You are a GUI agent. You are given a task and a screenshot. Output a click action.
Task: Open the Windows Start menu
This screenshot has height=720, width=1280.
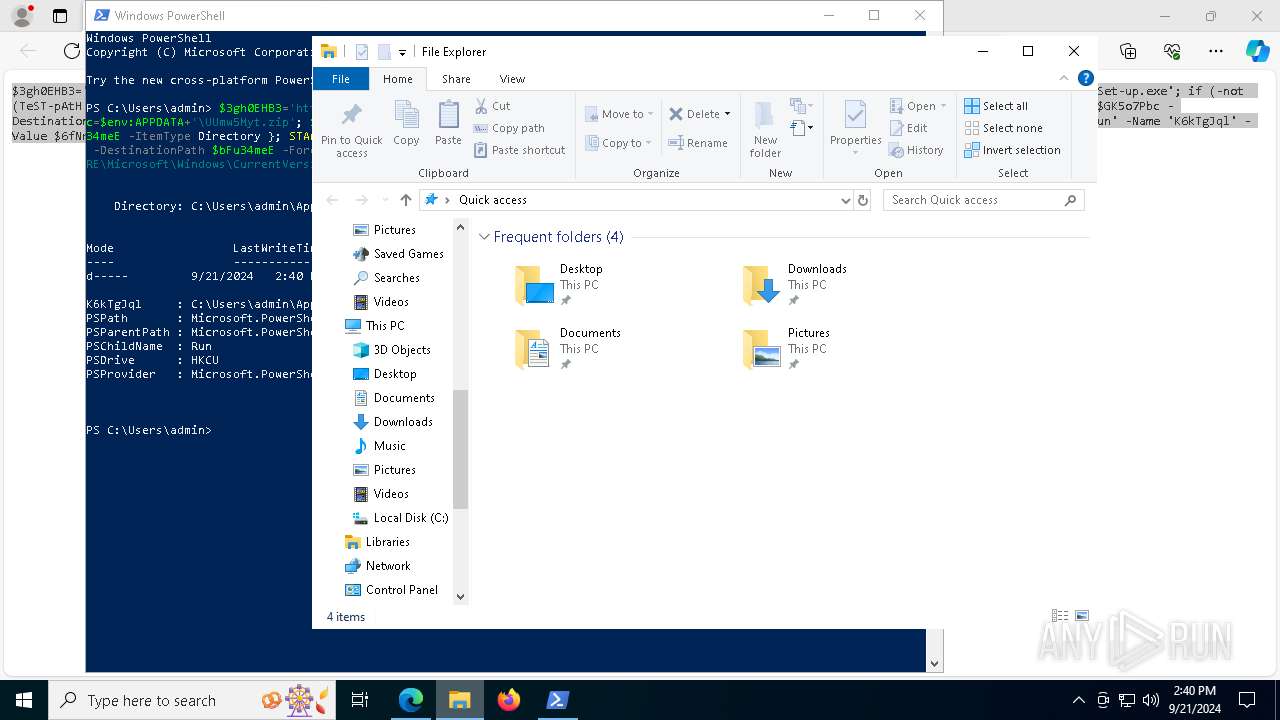[24, 700]
